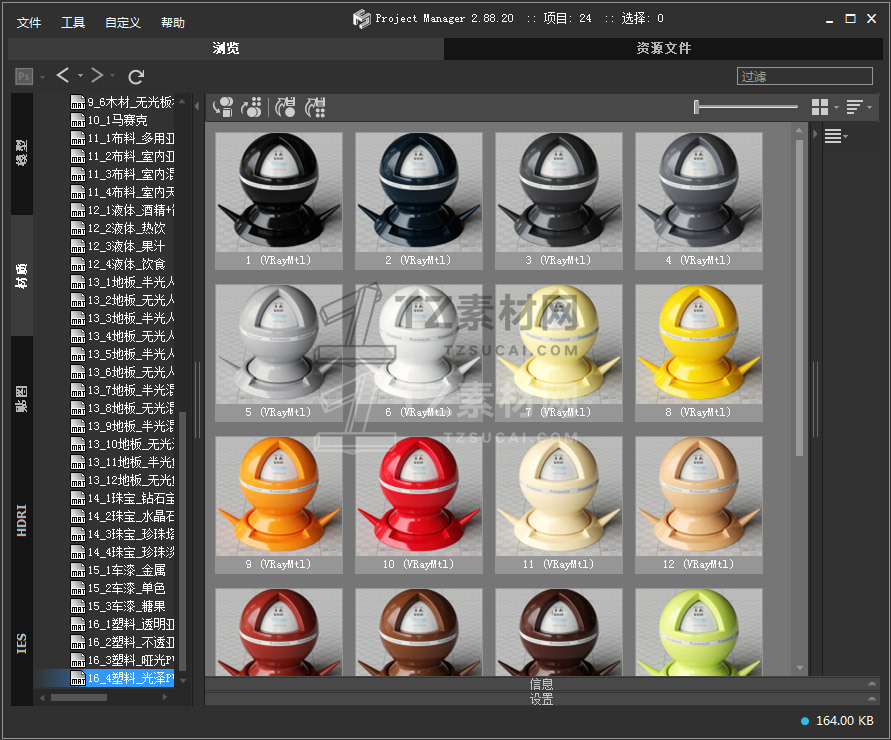Click the second material toolbar icon
Screen dimensions: 891x740
[253, 107]
